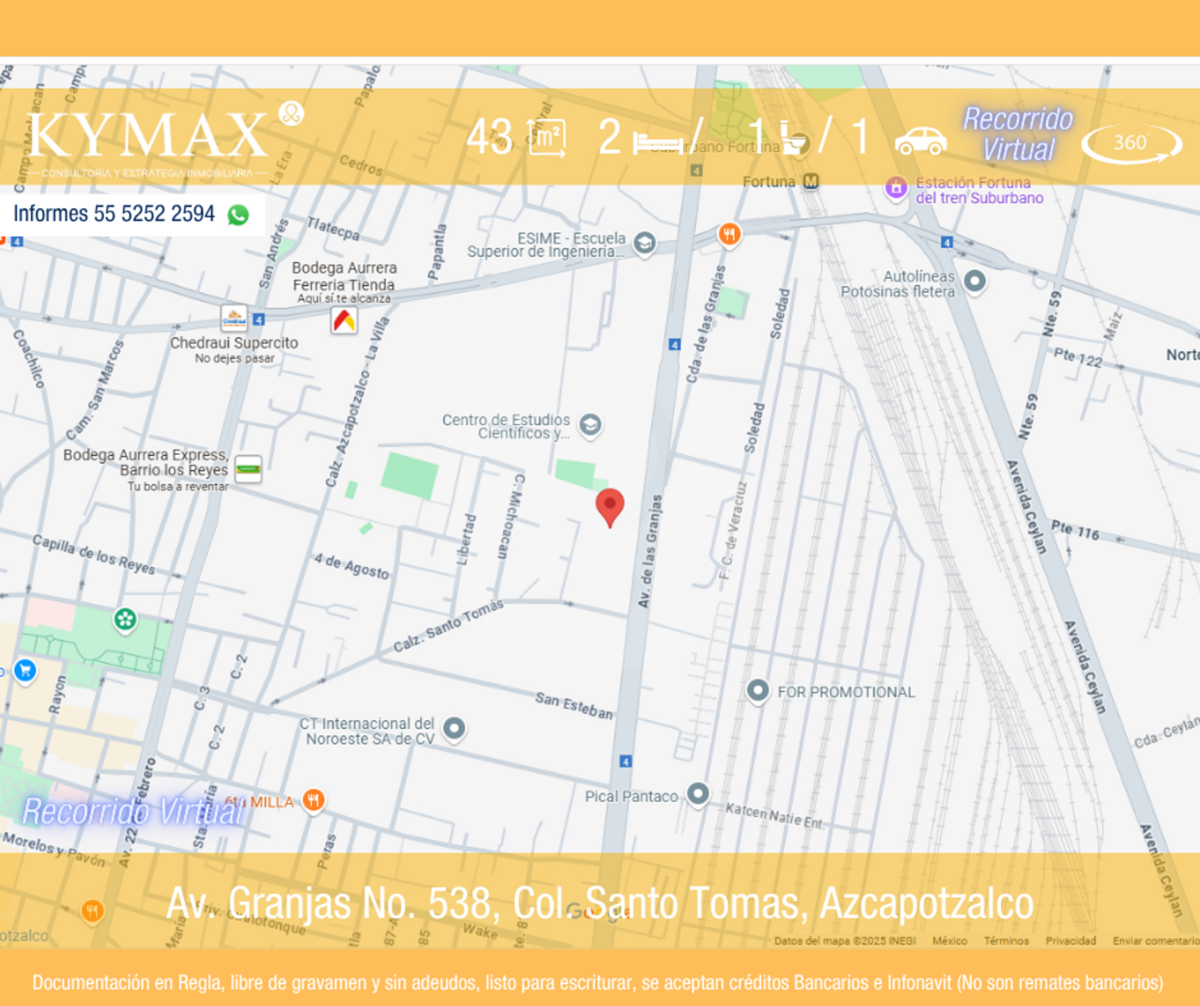Click the Términos link on the map
This screenshot has width=1200, height=1006.
(1006, 941)
